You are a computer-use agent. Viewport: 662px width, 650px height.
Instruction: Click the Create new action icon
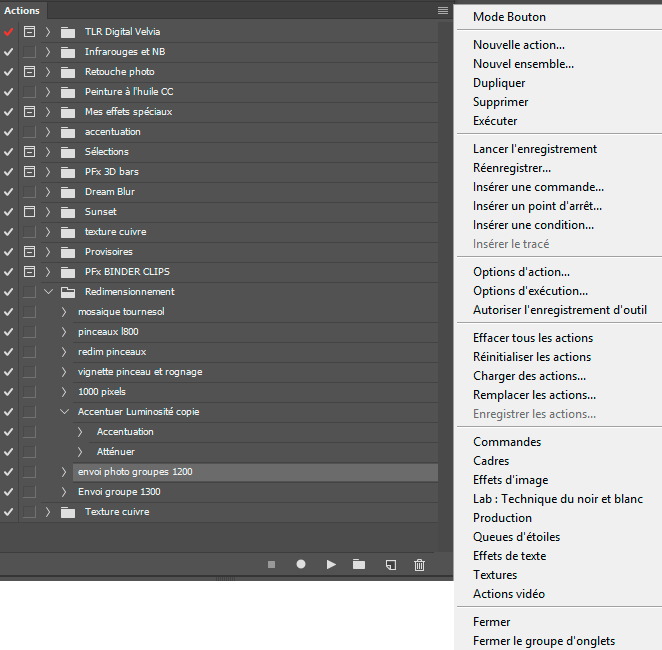pos(391,565)
